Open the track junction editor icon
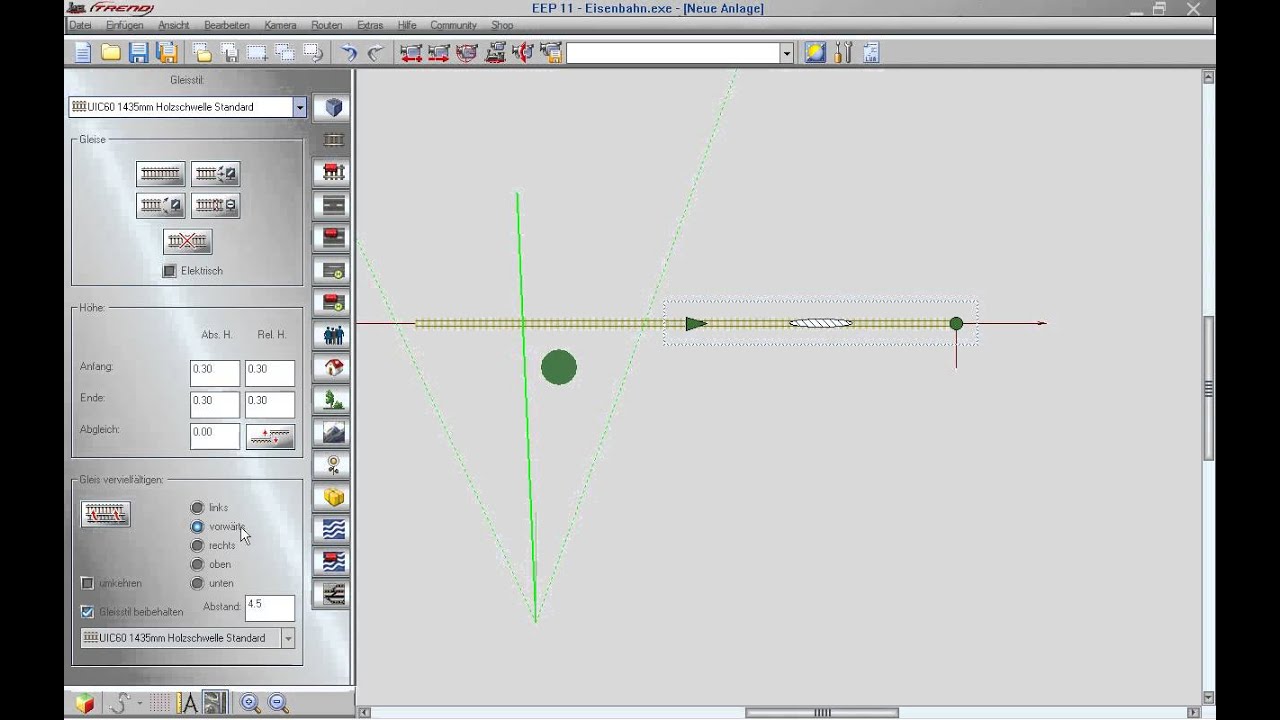1280x720 pixels. click(333, 594)
